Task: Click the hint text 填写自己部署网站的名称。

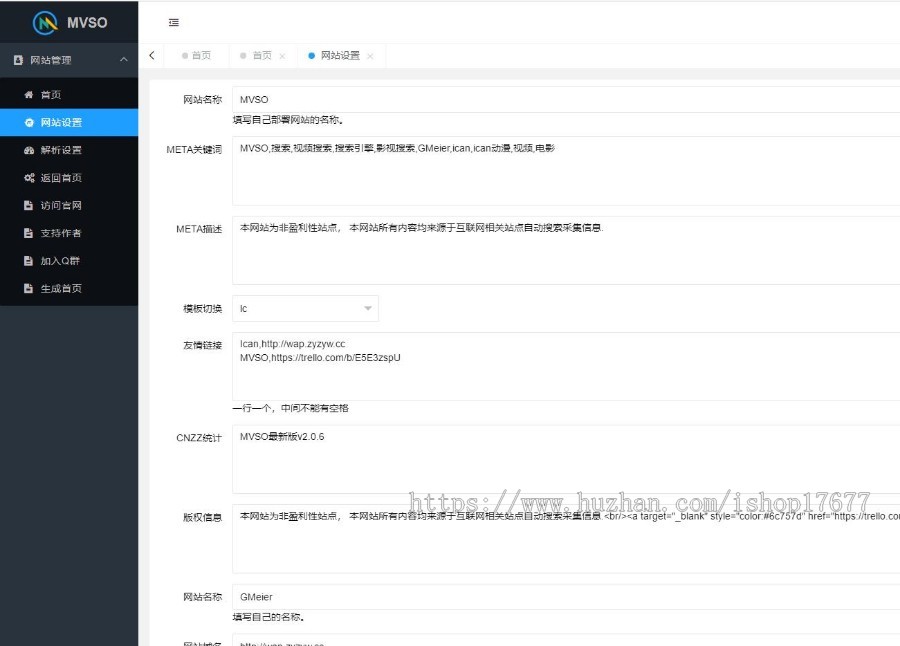Action: coord(289,120)
